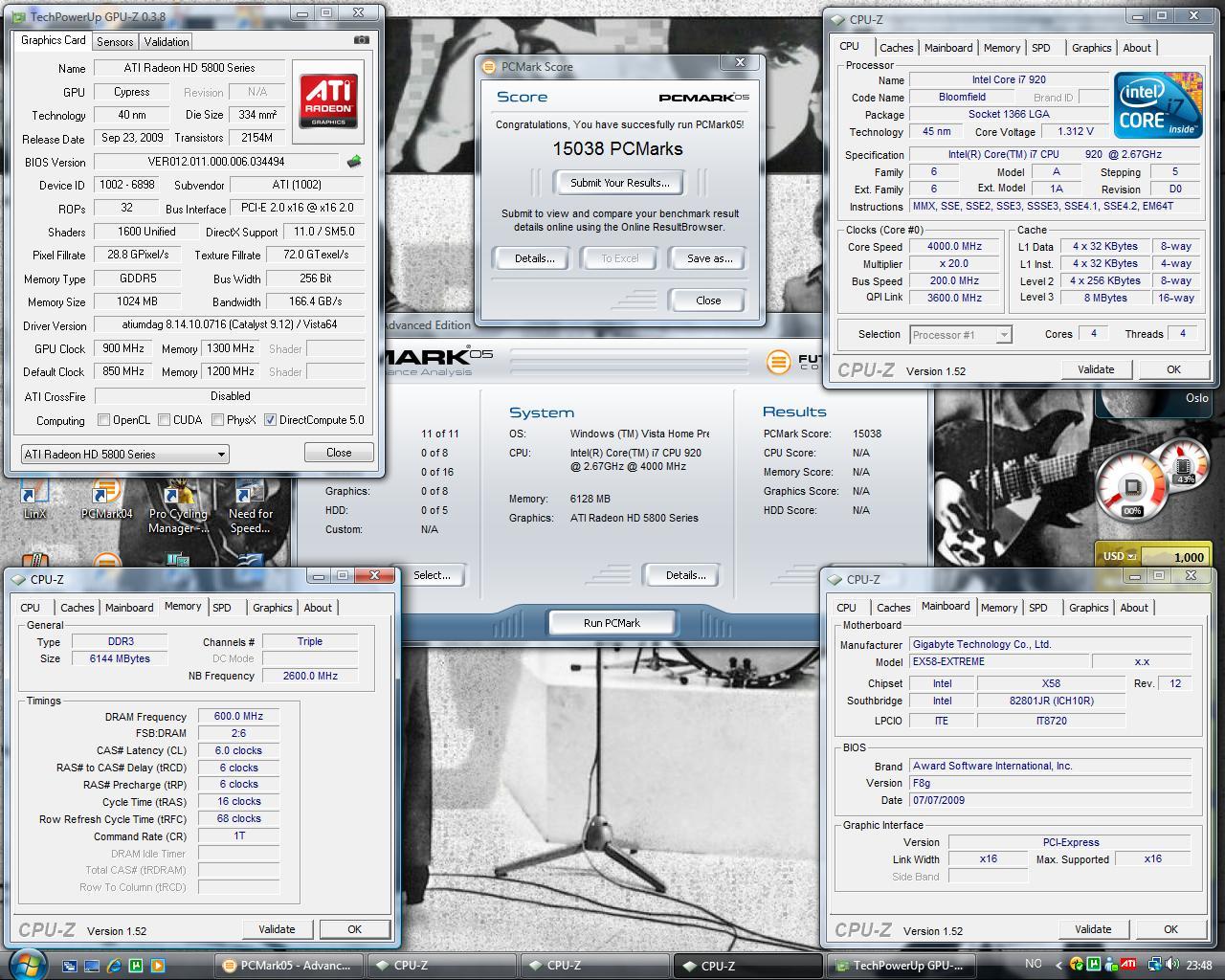Open the PCMark04 desktop shortcut
The image size is (1225, 980).
coord(106,500)
